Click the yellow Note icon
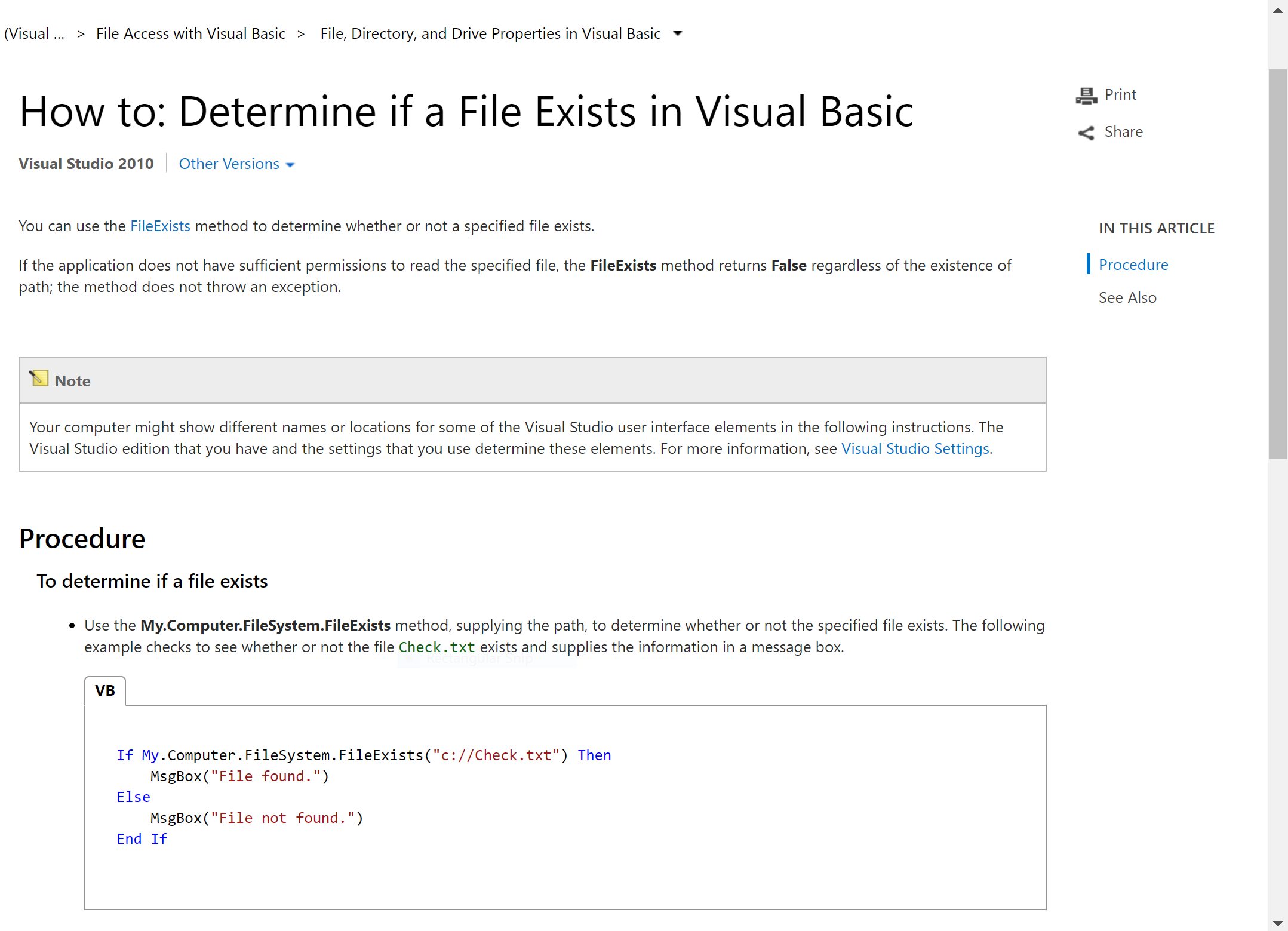Image resolution: width=1288 pixels, height=931 pixels. pyautogui.click(x=39, y=379)
